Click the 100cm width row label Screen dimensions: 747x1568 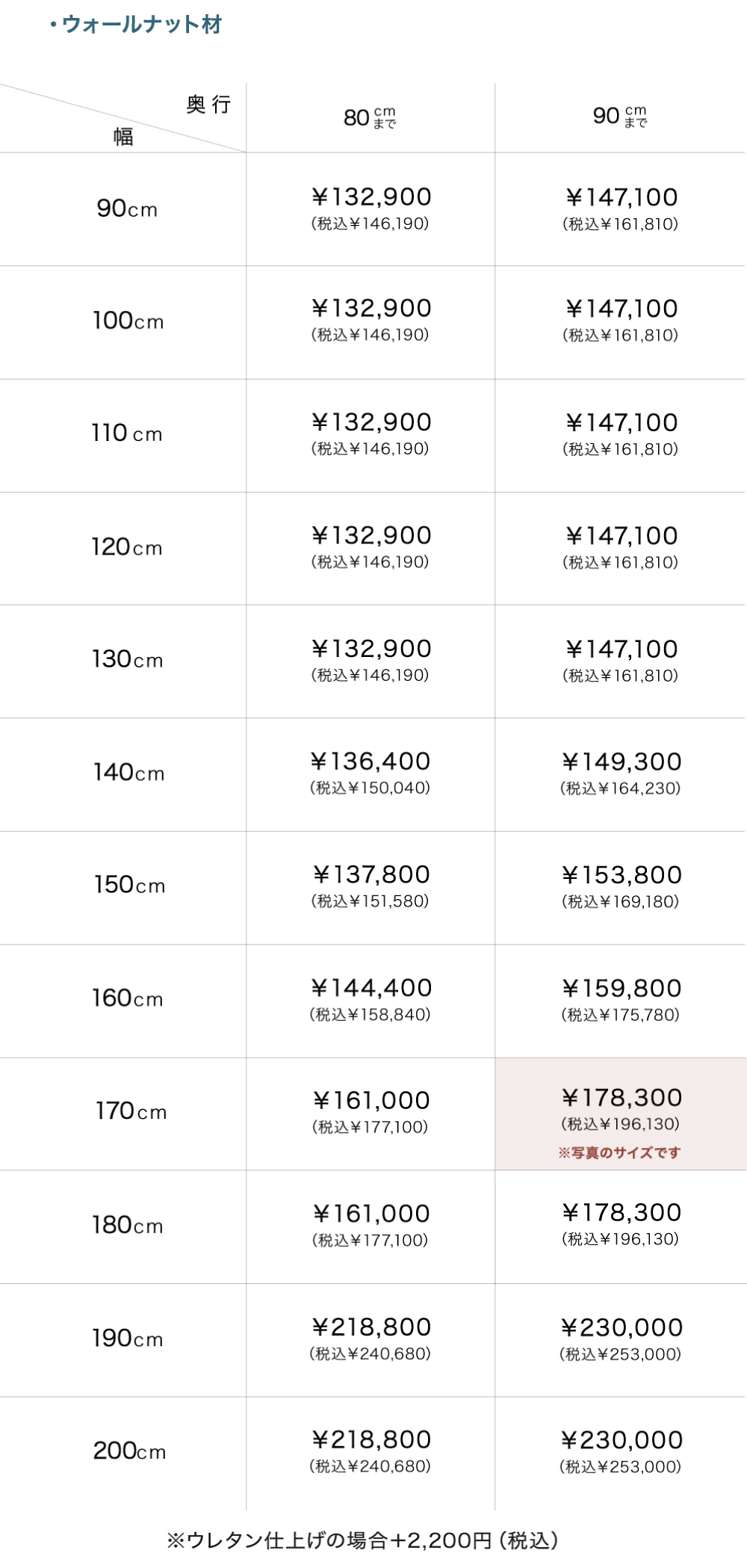[128, 321]
